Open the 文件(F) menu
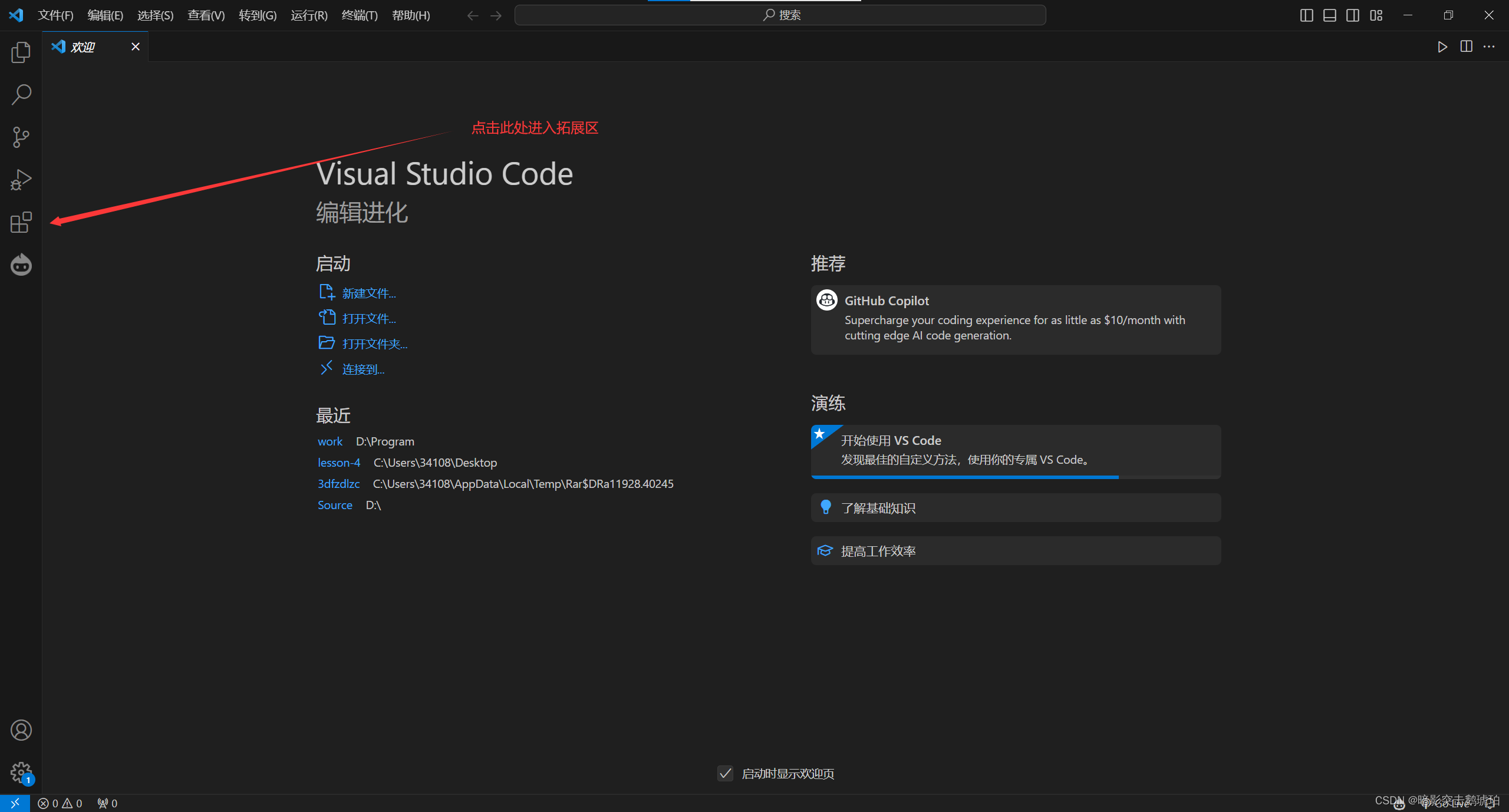The width and height of the screenshot is (1509, 812). point(55,15)
